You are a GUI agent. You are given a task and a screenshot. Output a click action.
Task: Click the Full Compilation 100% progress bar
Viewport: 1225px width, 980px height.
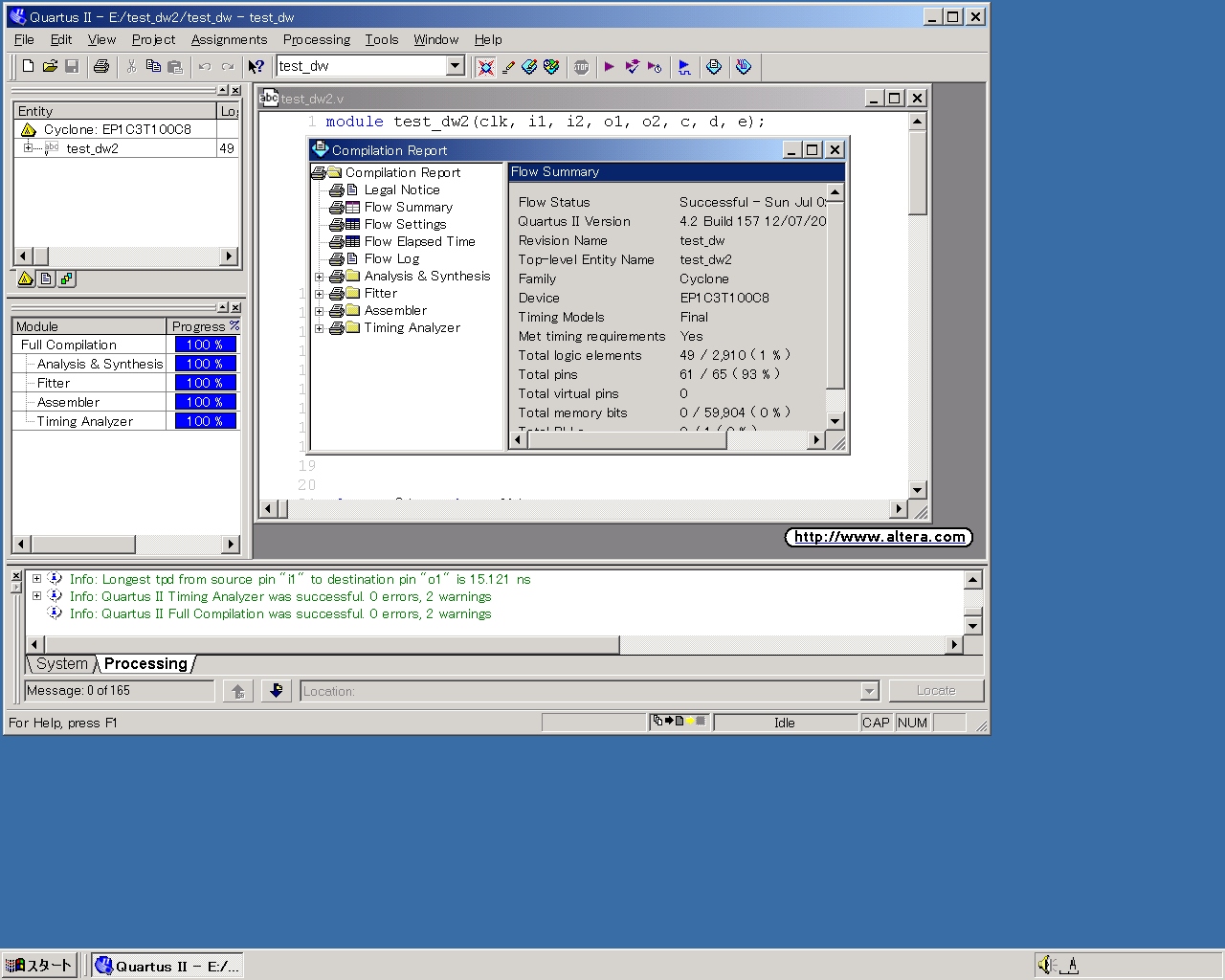[x=205, y=345]
